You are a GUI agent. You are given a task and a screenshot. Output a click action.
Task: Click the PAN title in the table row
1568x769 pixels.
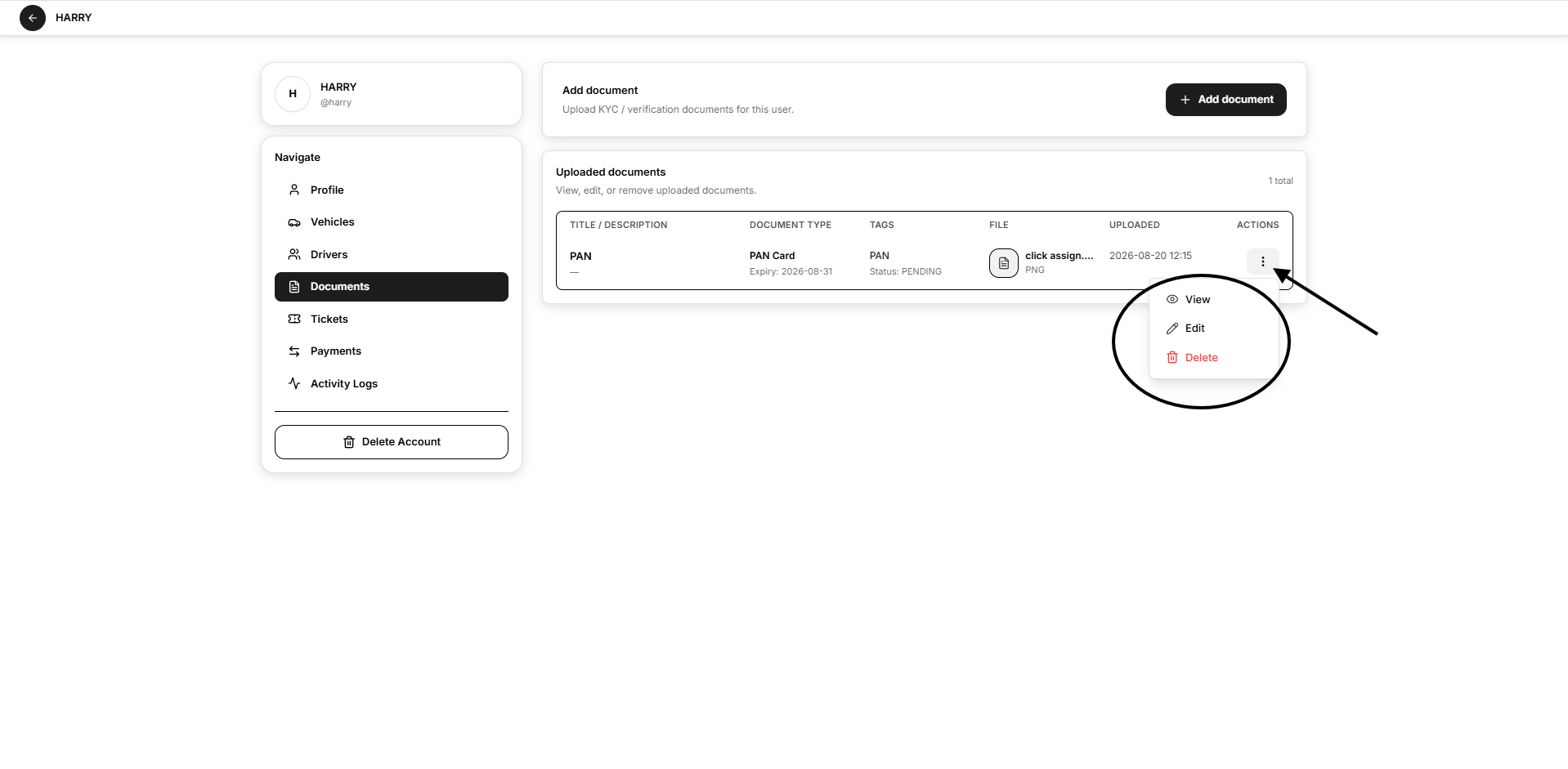coord(580,257)
